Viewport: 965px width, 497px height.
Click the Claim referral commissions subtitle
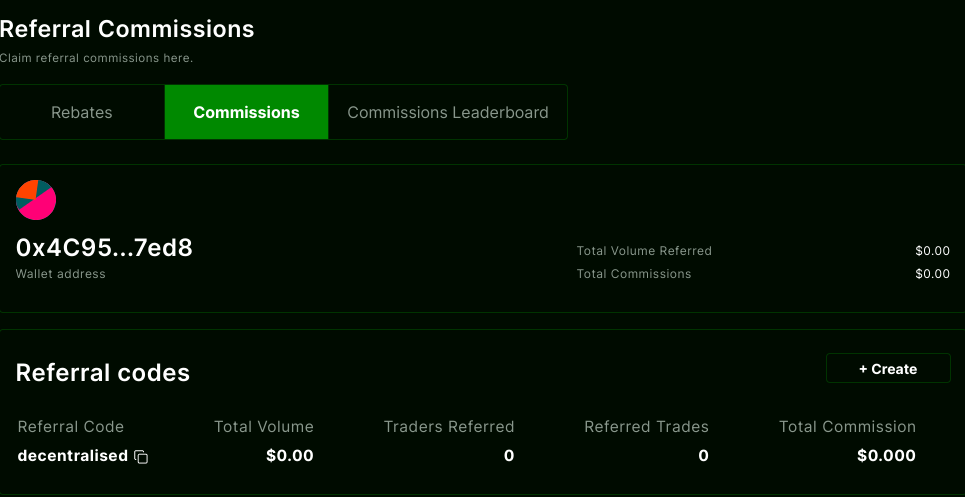coord(97,58)
